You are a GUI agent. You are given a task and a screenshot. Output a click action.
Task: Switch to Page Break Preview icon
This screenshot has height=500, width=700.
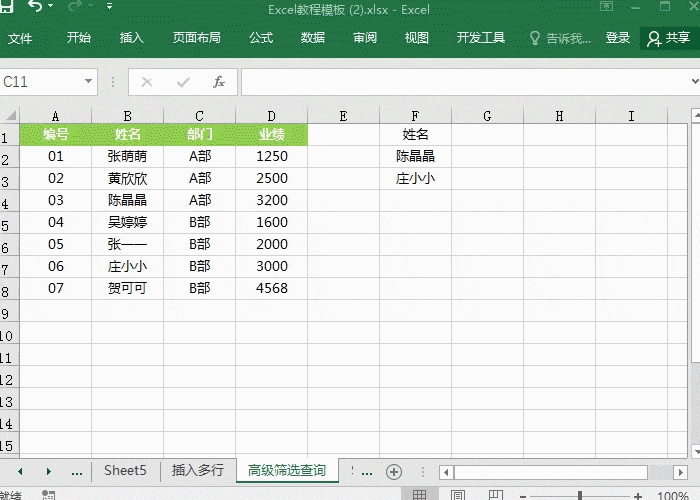click(x=496, y=495)
